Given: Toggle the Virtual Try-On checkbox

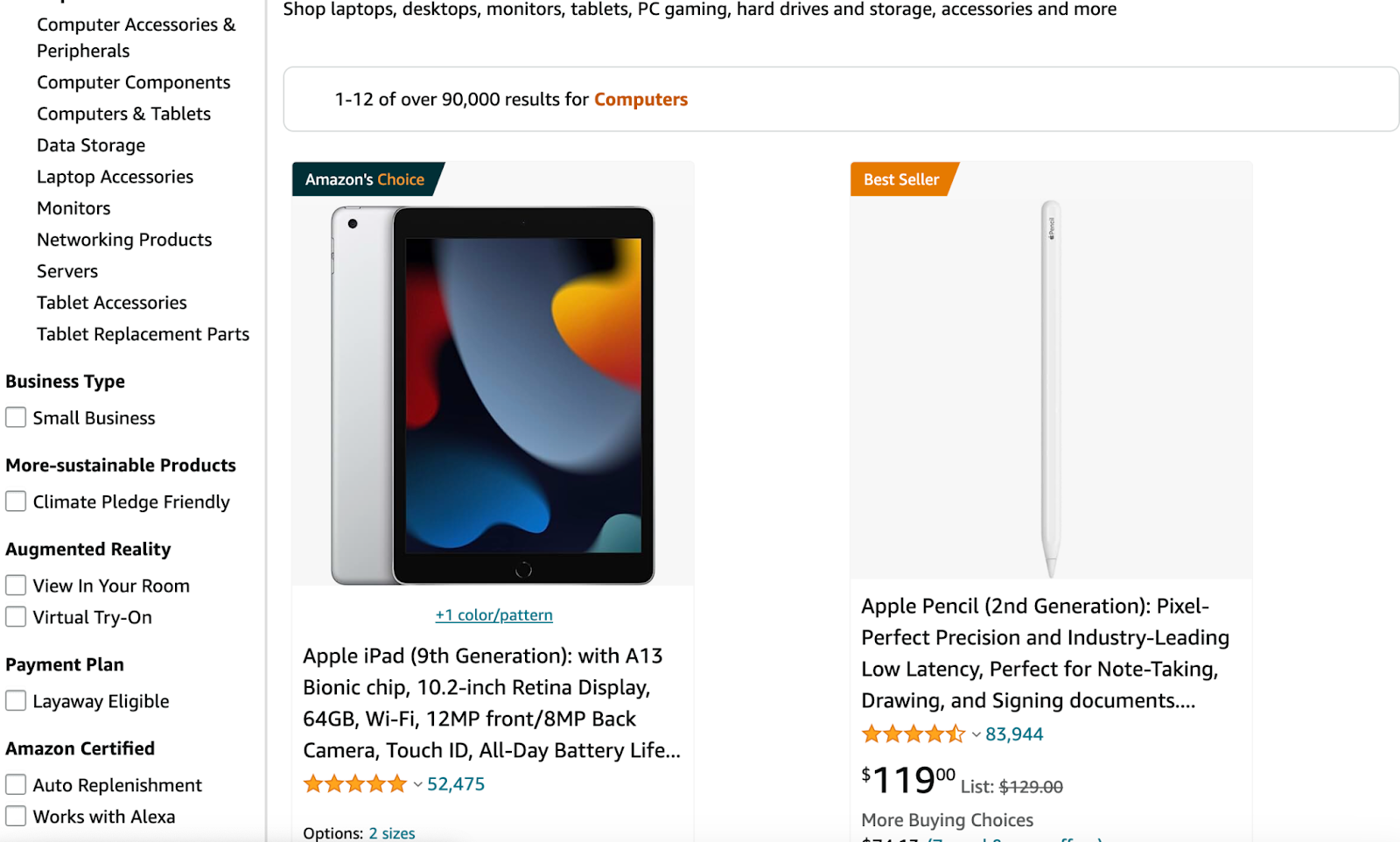Looking at the screenshot, I should (15, 616).
